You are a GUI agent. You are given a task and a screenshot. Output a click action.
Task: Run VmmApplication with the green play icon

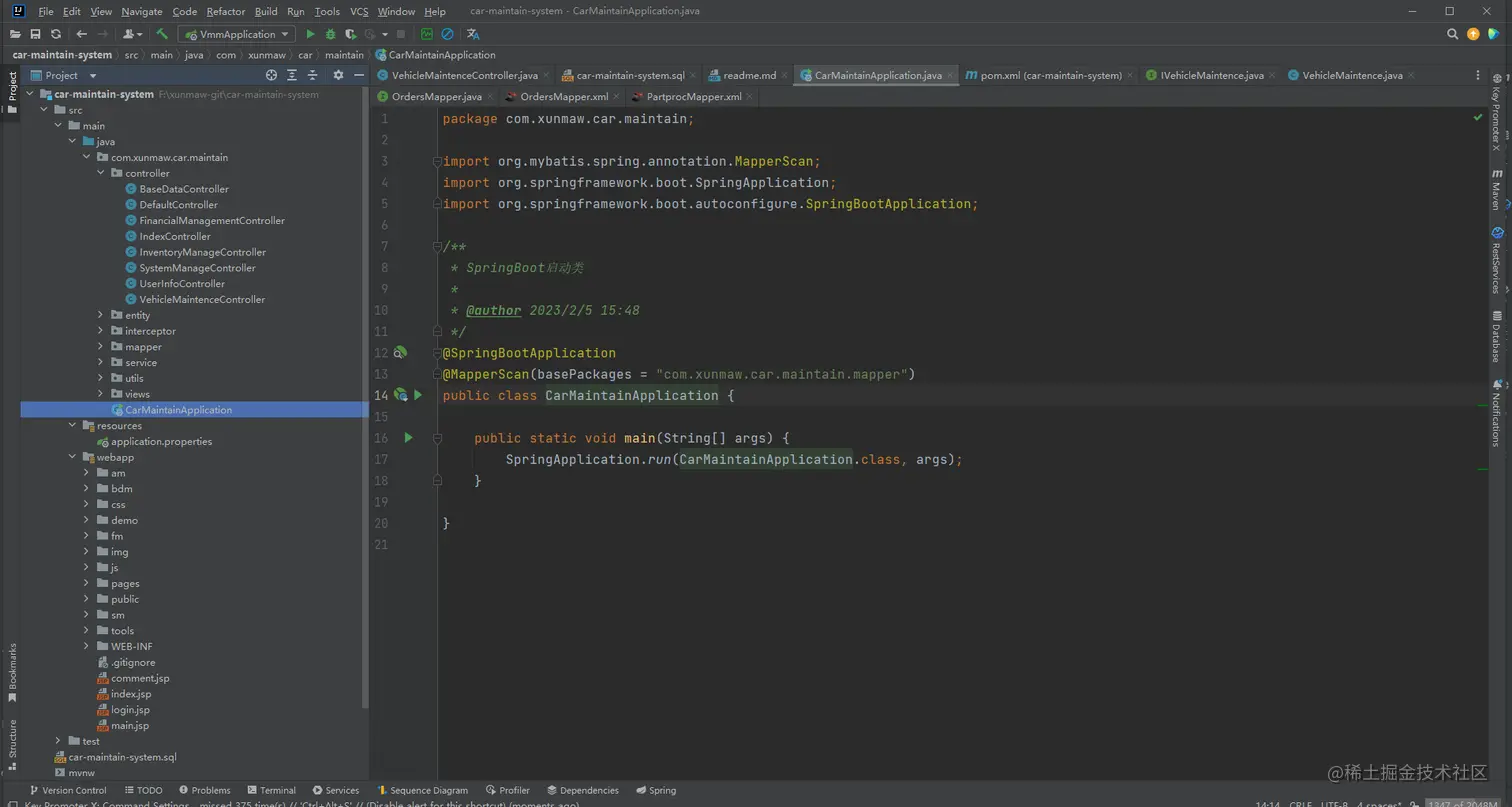pyautogui.click(x=310, y=34)
